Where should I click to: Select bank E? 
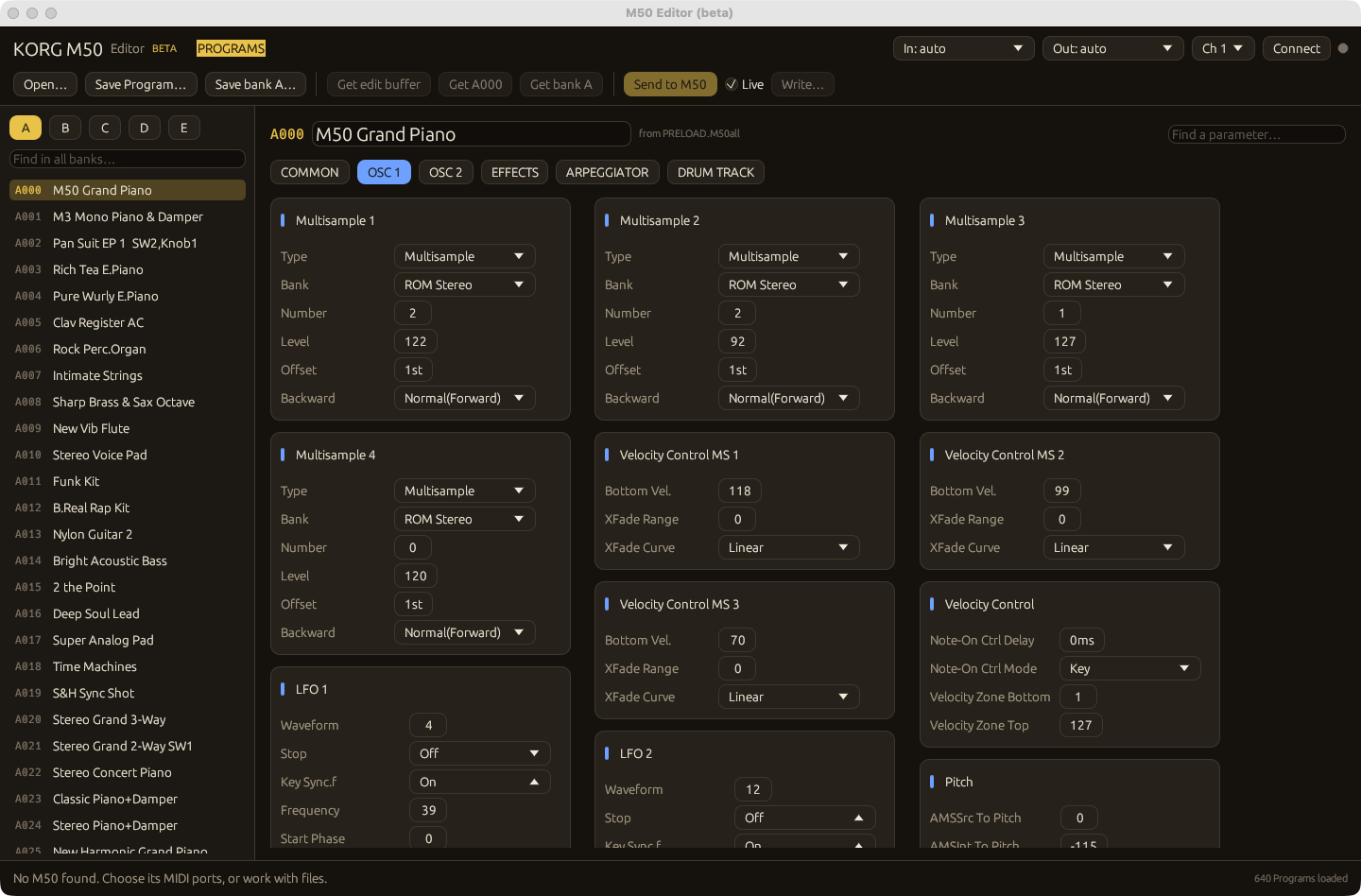[x=183, y=128]
